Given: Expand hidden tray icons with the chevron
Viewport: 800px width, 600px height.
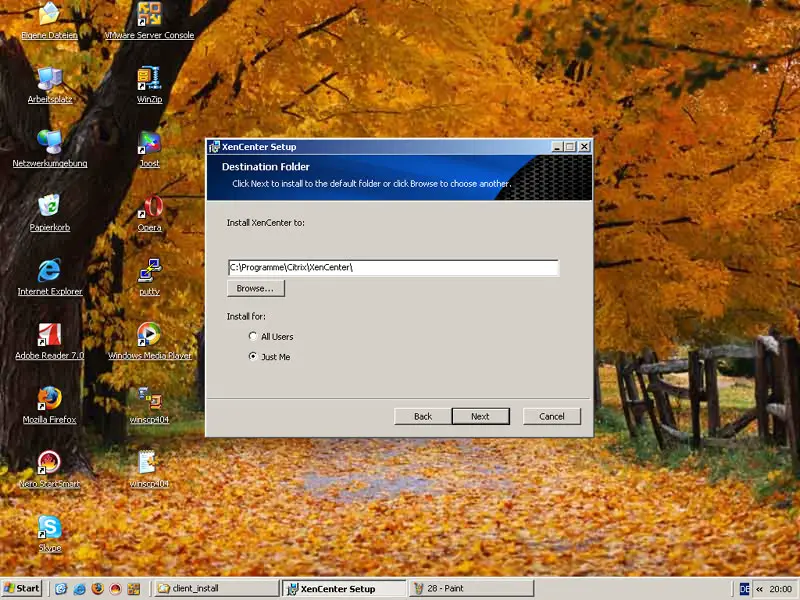Looking at the screenshot, I should 759,589.
